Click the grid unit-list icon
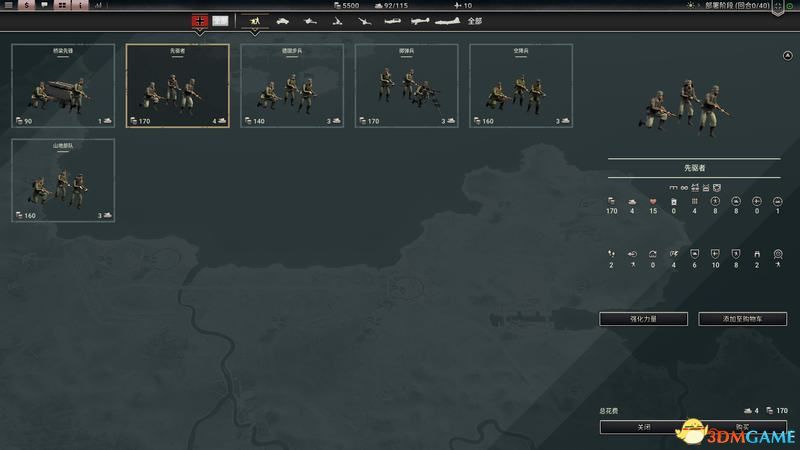 pyautogui.click(x=62, y=5)
